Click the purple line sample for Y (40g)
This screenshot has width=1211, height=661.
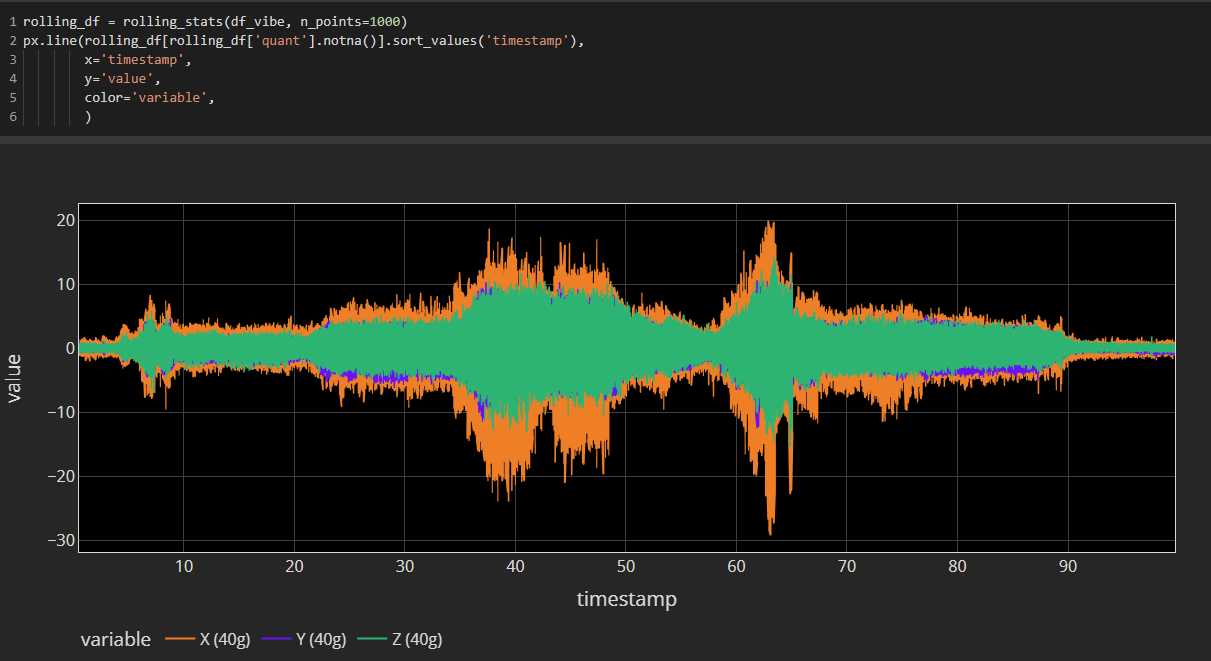(276, 639)
